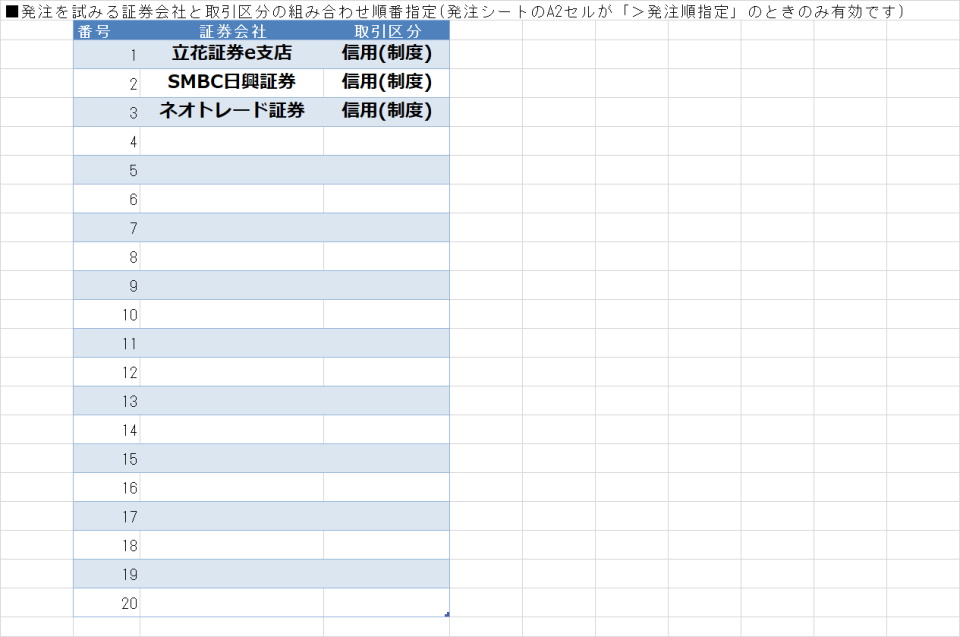Grab the table resize handle after row 20
This screenshot has height=637, width=960.
pyautogui.click(x=447, y=614)
